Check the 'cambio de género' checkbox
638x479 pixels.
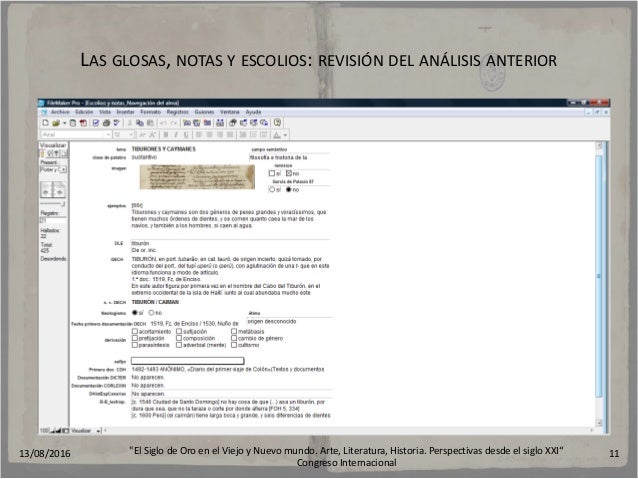click(x=234, y=338)
